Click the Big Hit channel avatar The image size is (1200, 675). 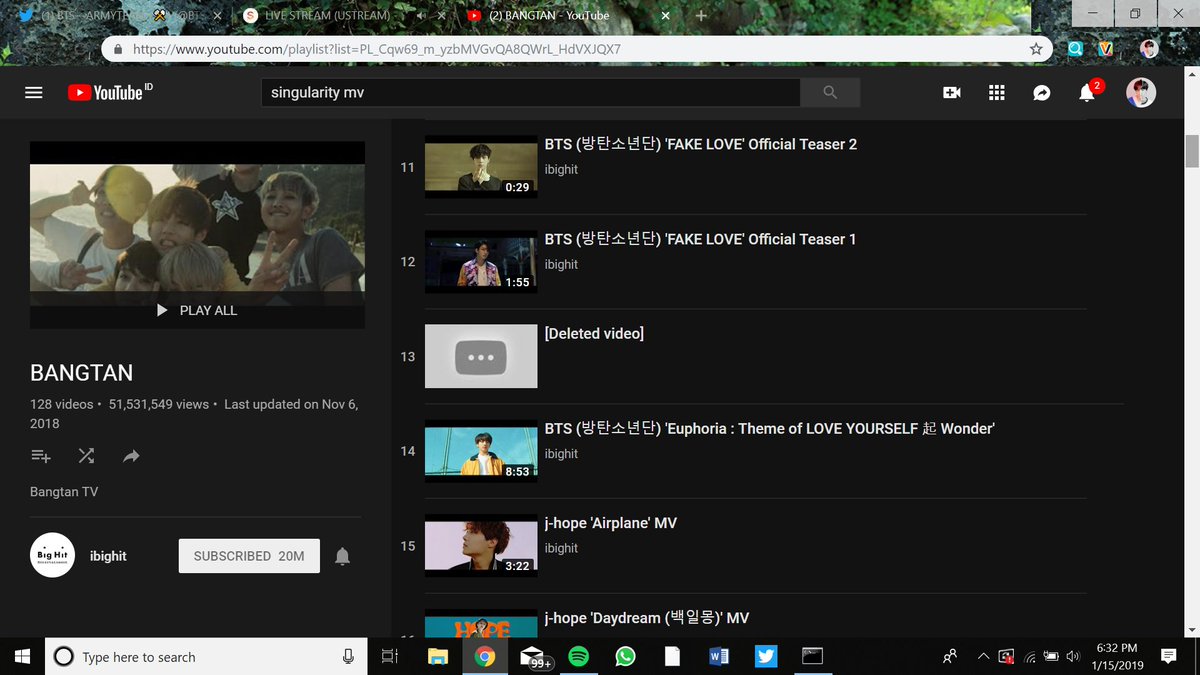[52, 555]
